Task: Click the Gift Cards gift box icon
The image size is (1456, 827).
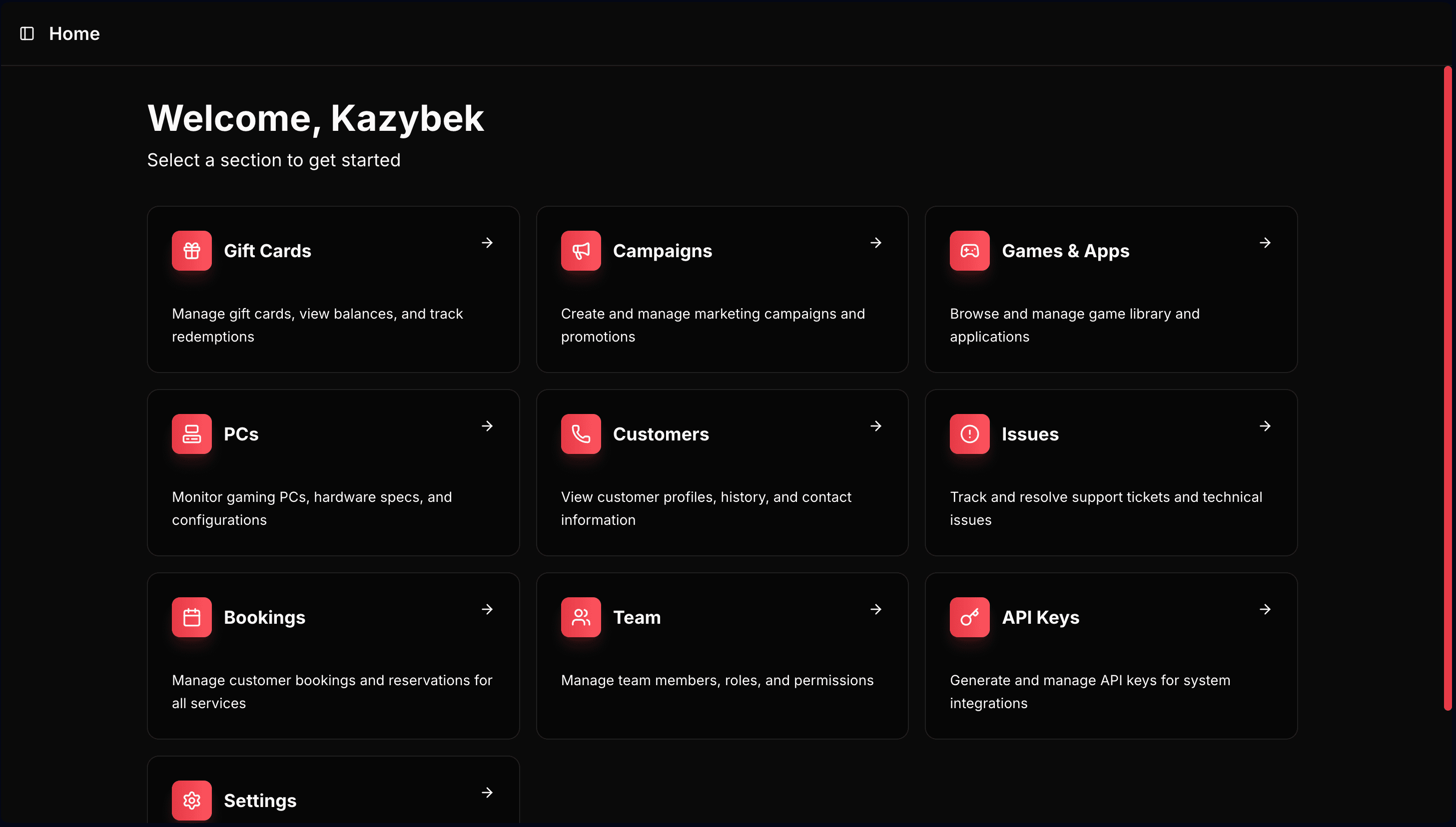Action: pos(191,251)
